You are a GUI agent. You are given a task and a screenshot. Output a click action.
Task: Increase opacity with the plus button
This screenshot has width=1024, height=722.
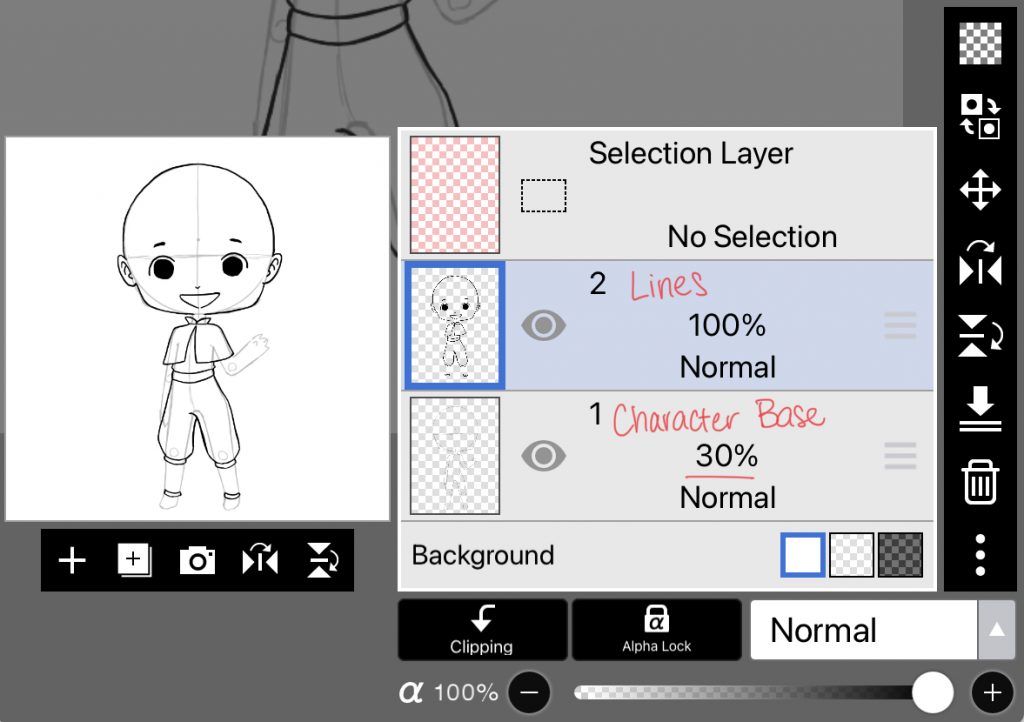click(x=992, y=692)
